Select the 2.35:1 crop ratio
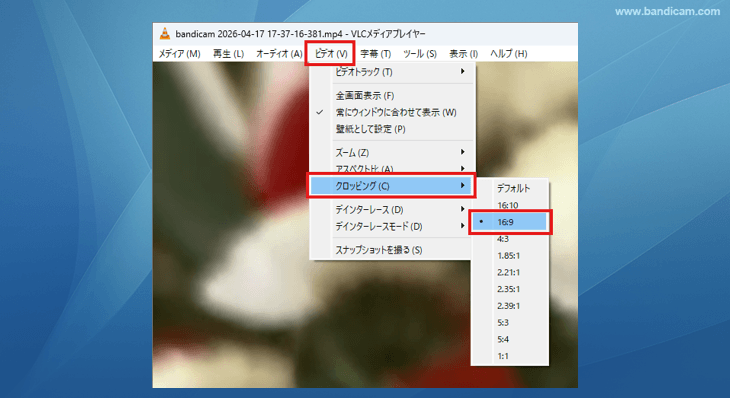Viewport: 730px width, 398px height. [x=510, y=289]
